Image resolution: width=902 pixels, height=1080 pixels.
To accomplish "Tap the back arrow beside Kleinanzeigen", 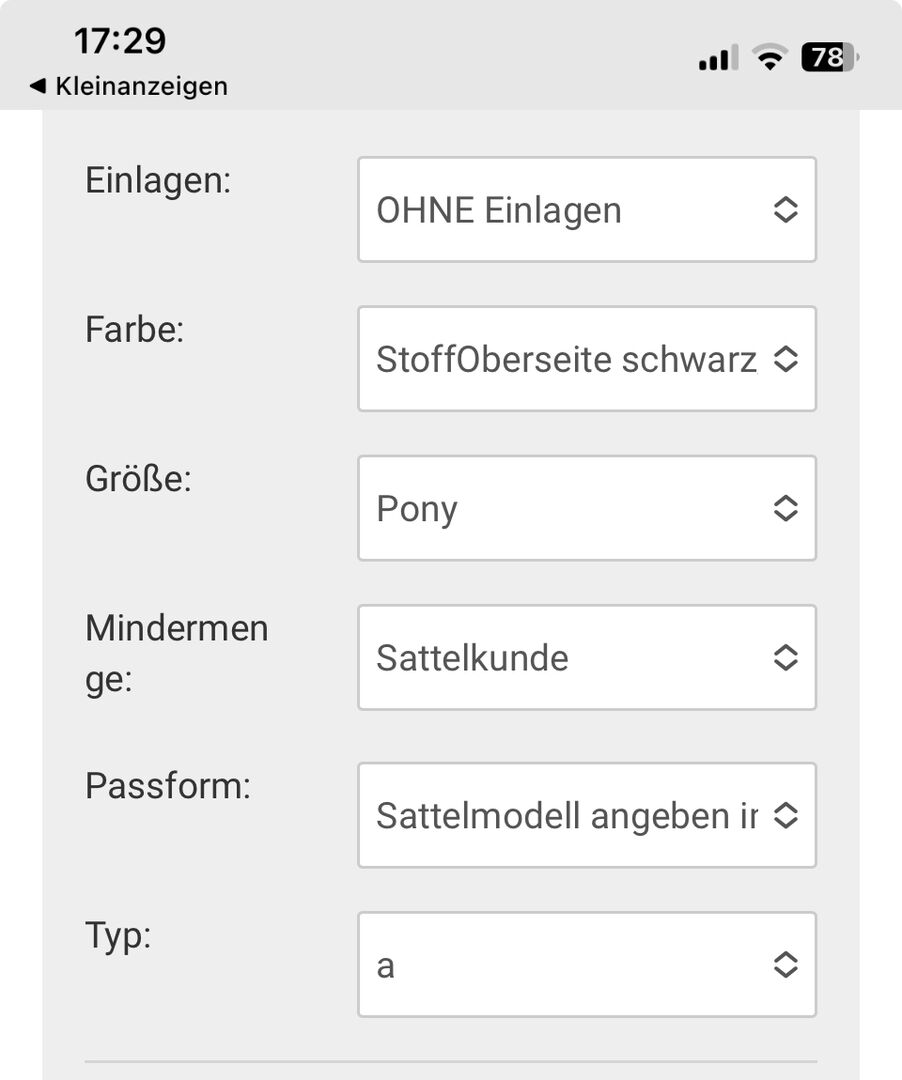I will click(38, 86).
